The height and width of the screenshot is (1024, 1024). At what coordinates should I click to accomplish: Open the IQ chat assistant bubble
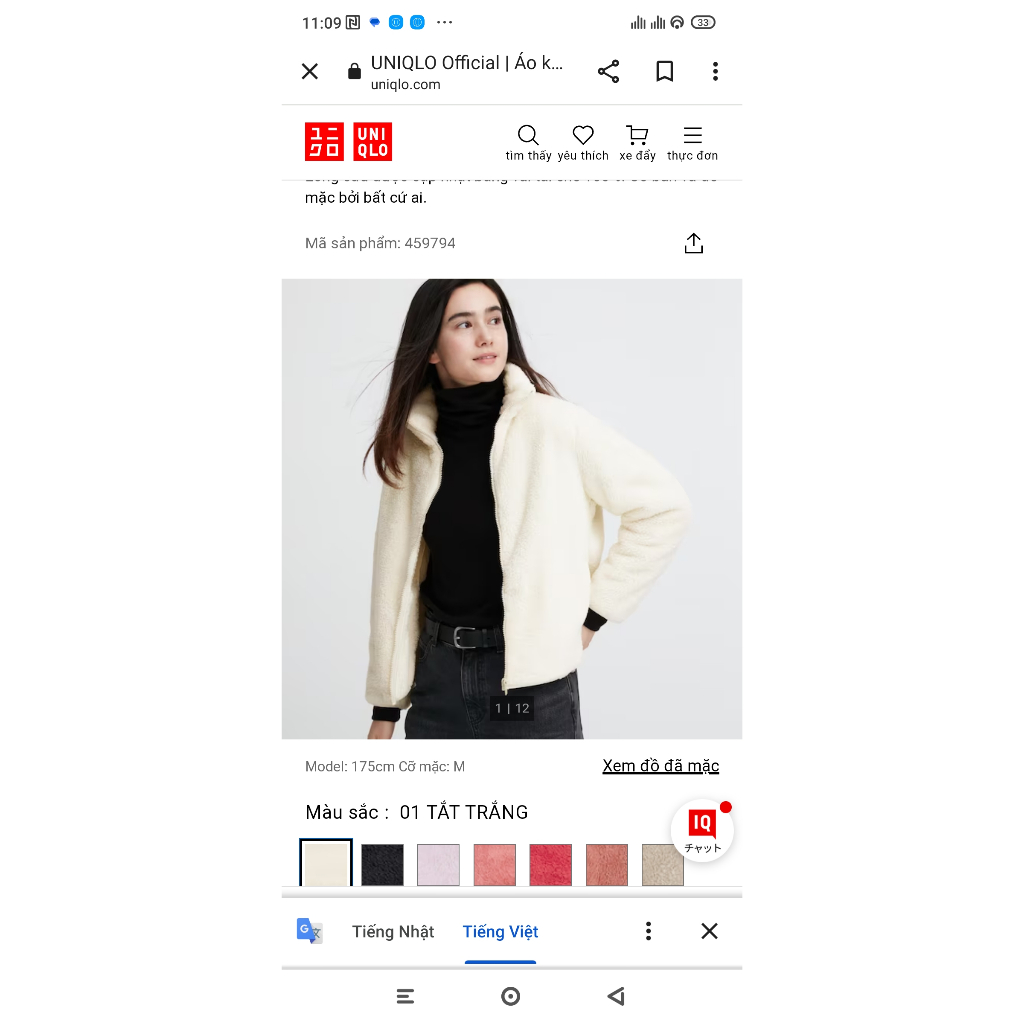702,831
